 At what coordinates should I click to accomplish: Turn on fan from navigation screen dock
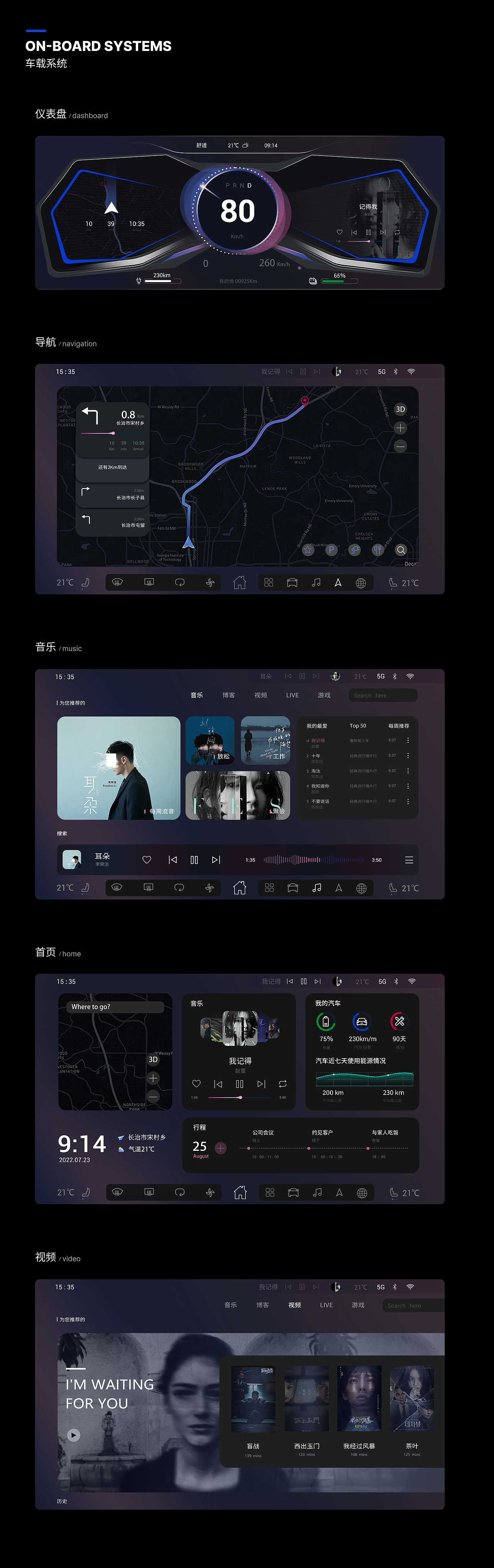210,582
